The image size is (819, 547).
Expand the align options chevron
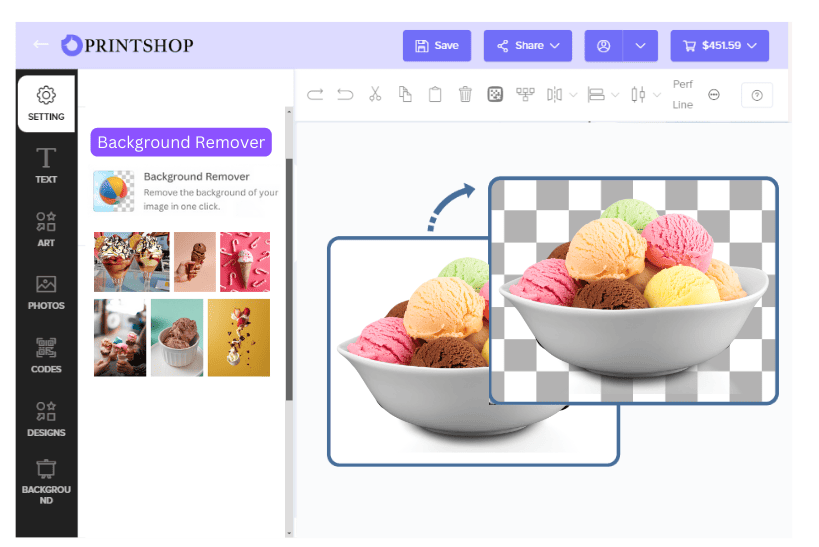click(x=615, y=95)
